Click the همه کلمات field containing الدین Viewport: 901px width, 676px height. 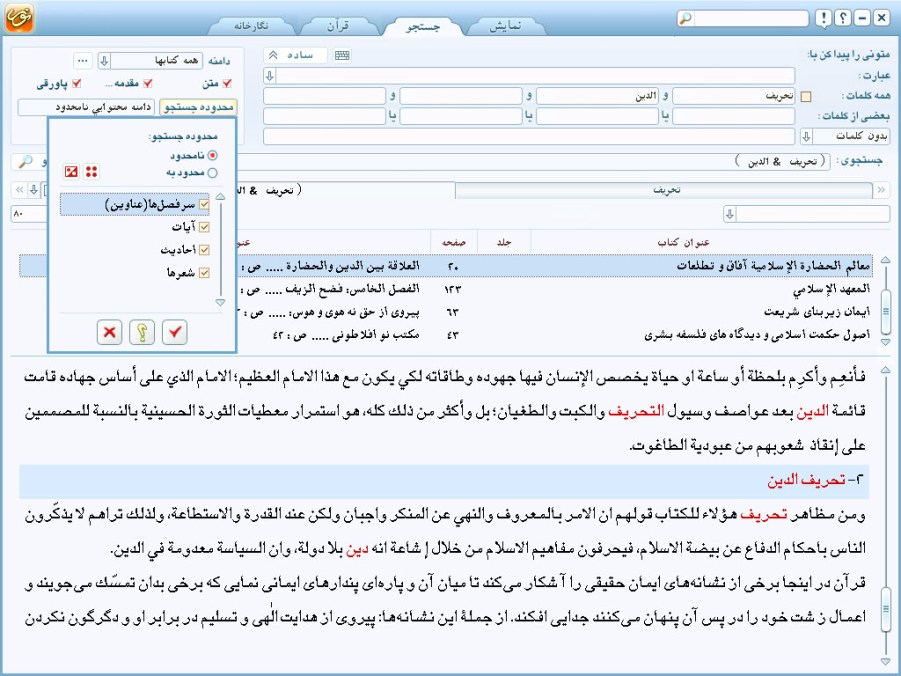597,96
